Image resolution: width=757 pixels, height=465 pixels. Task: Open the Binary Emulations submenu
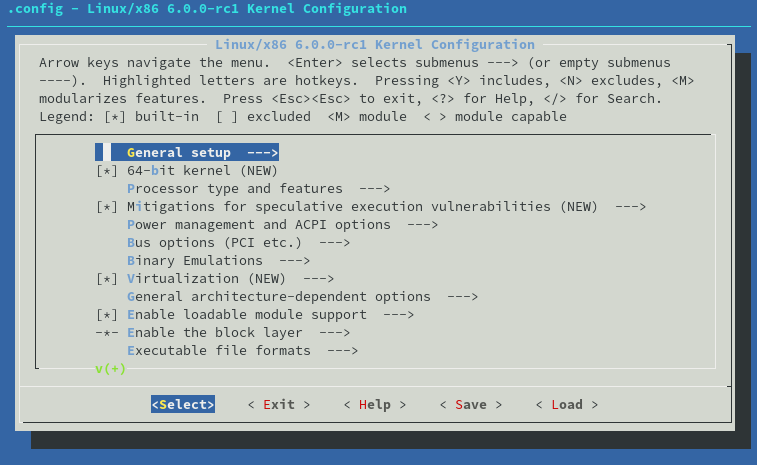coord(218,261)
